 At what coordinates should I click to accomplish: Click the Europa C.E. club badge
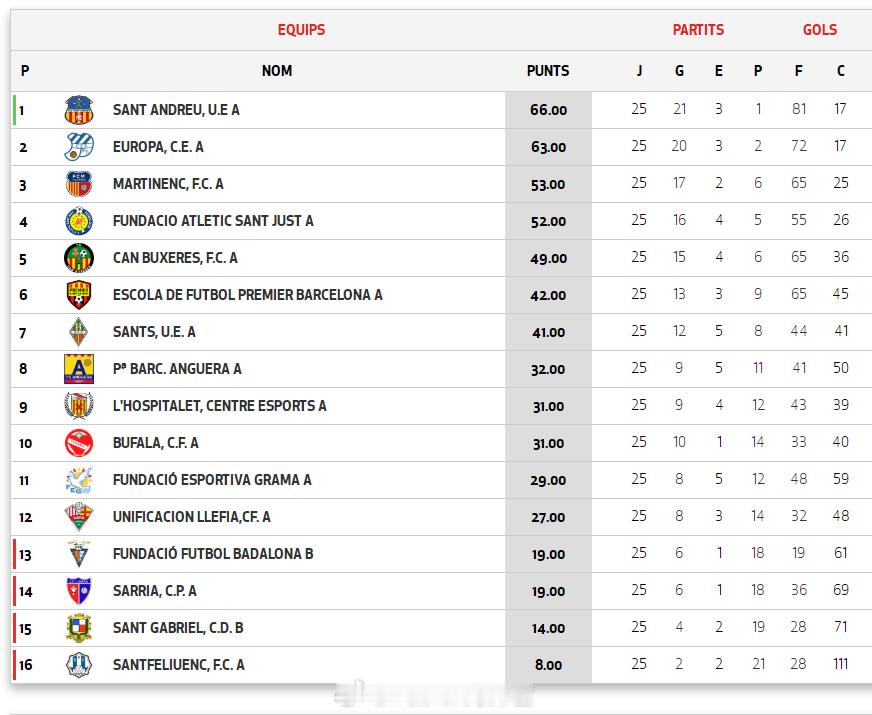(78, 147)
